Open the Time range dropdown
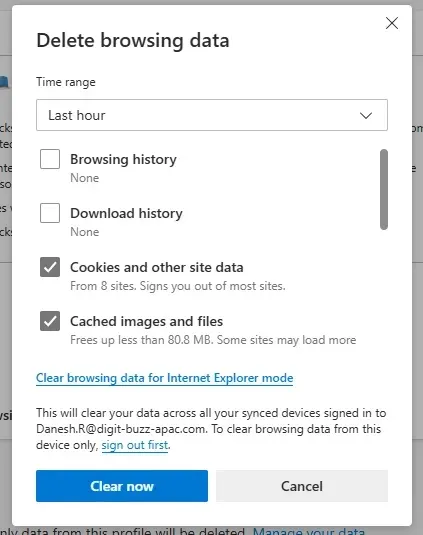Screen dimensions: 423x535 [x=212, y=115]
